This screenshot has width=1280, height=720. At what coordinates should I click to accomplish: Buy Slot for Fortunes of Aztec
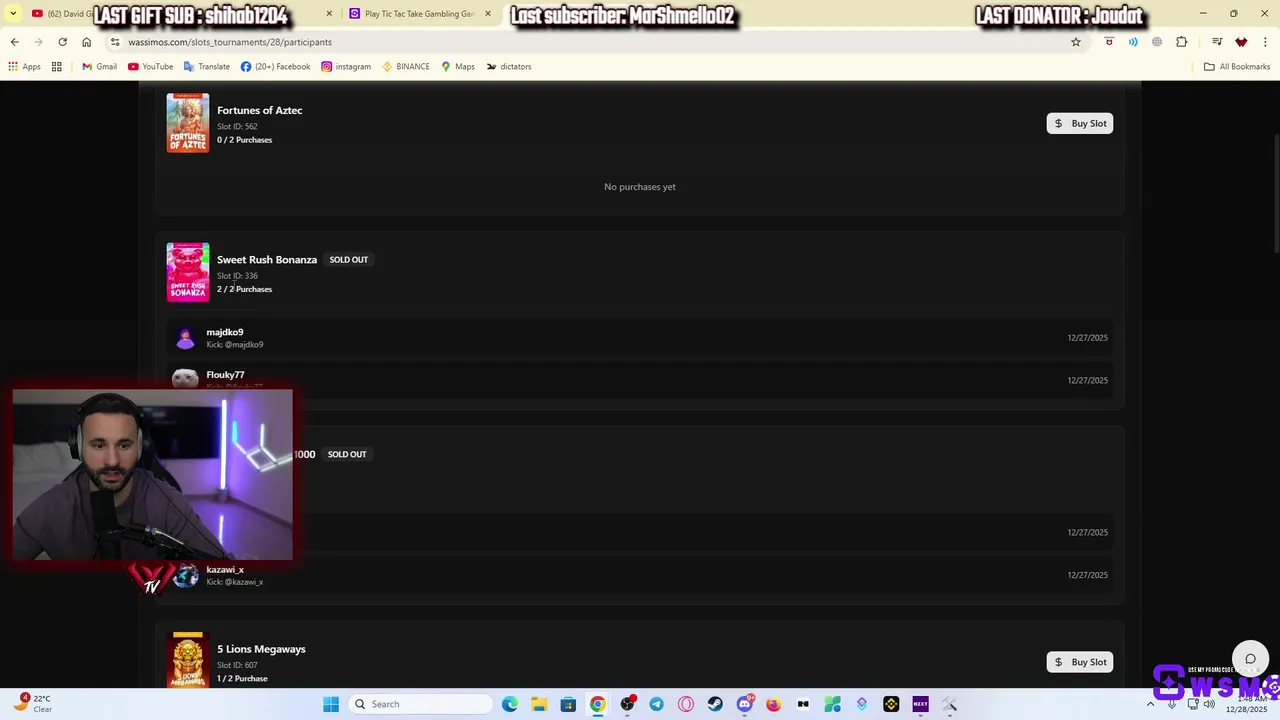1080,123
